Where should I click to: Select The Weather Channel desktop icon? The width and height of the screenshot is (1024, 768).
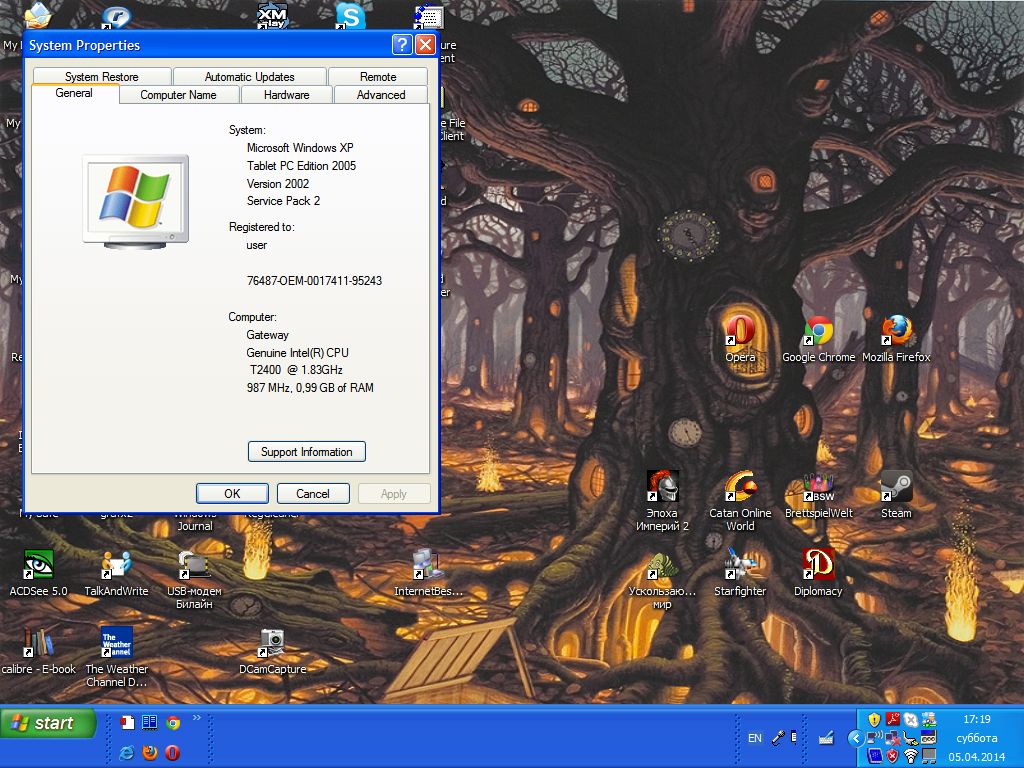click(116, 656)
